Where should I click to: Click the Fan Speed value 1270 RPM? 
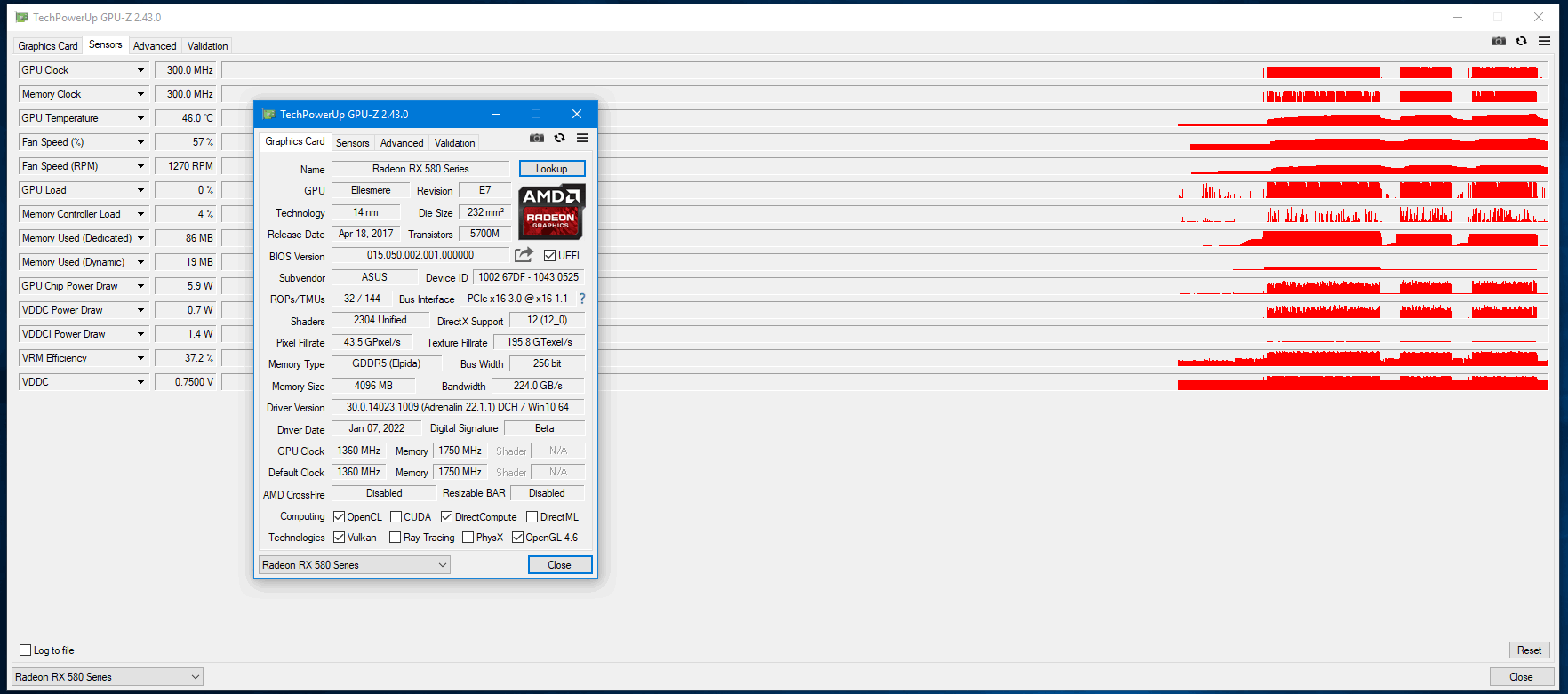pyautogui.click(x=186, y=166)
